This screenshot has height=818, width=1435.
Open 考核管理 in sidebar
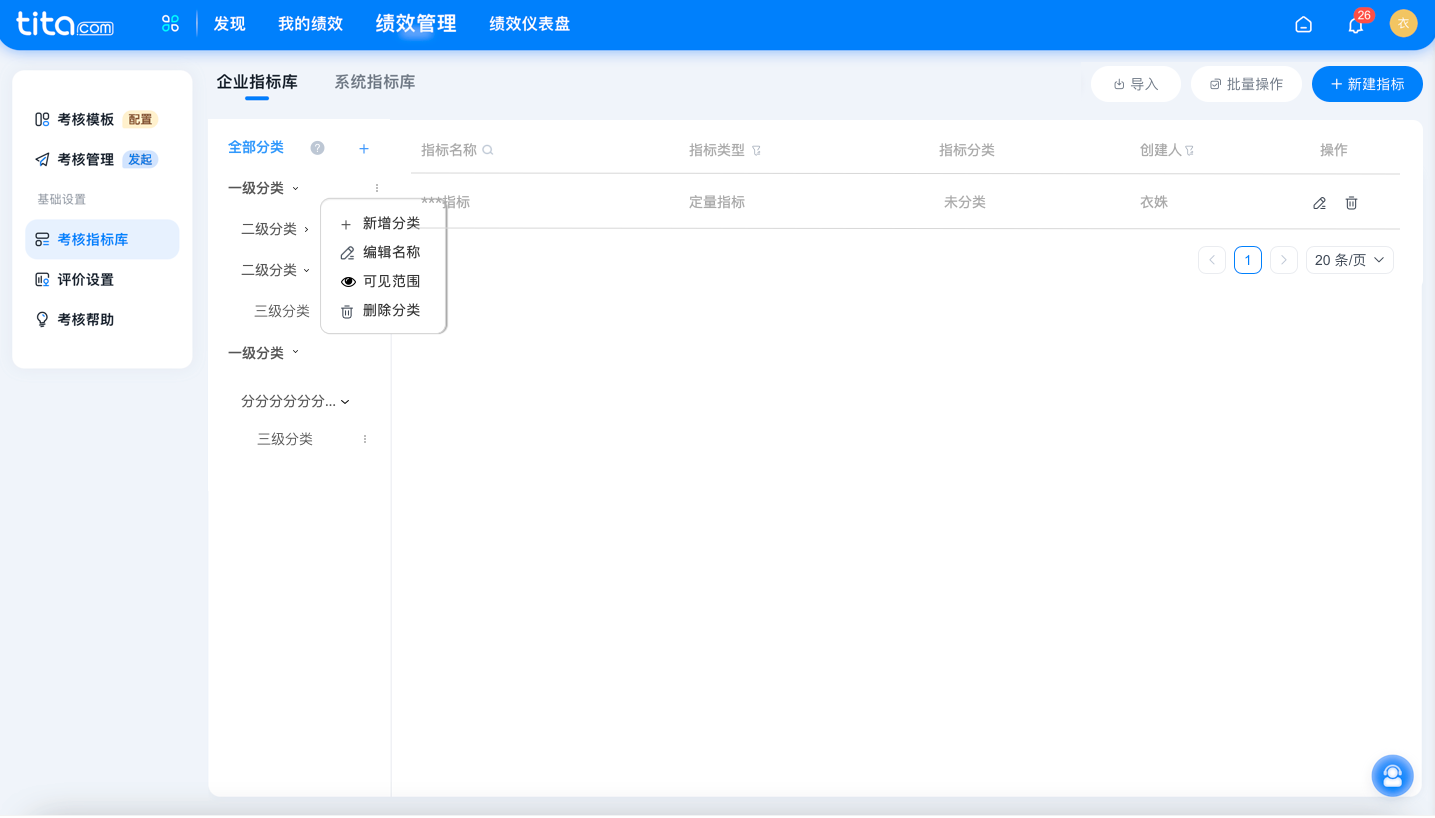[x=86, y=159]
